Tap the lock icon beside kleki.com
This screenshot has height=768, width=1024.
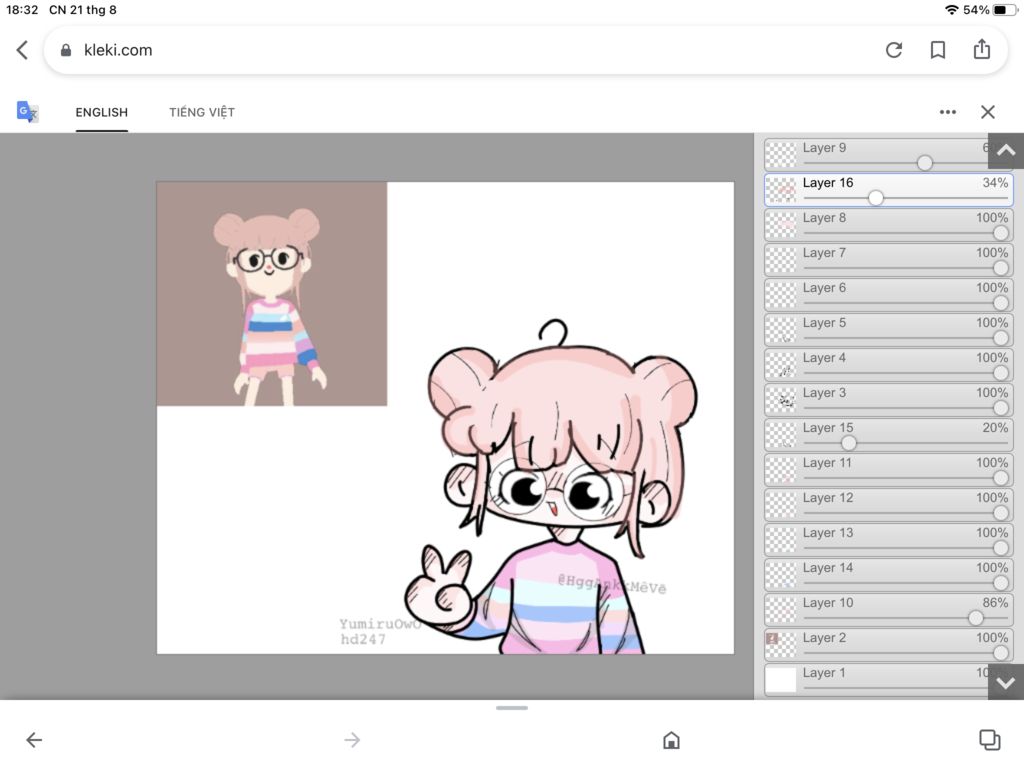click(65, 50)
